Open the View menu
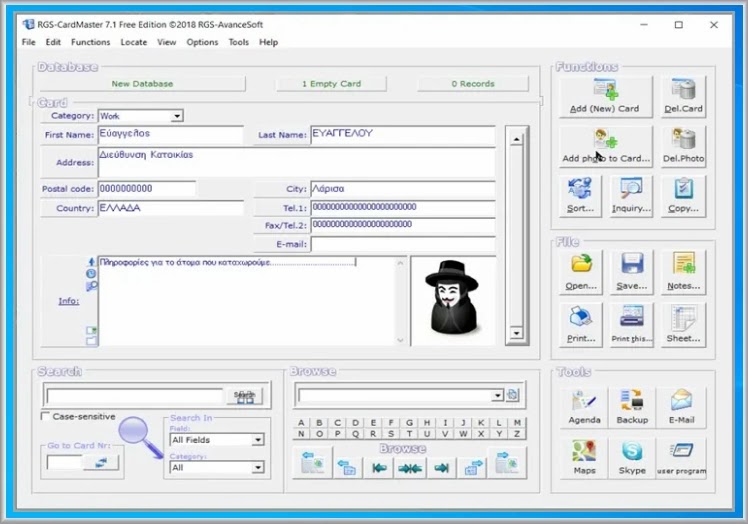Image resolution: width=748 pixels, height=524 pixels. pyautogui.click(x=166, y=42)
